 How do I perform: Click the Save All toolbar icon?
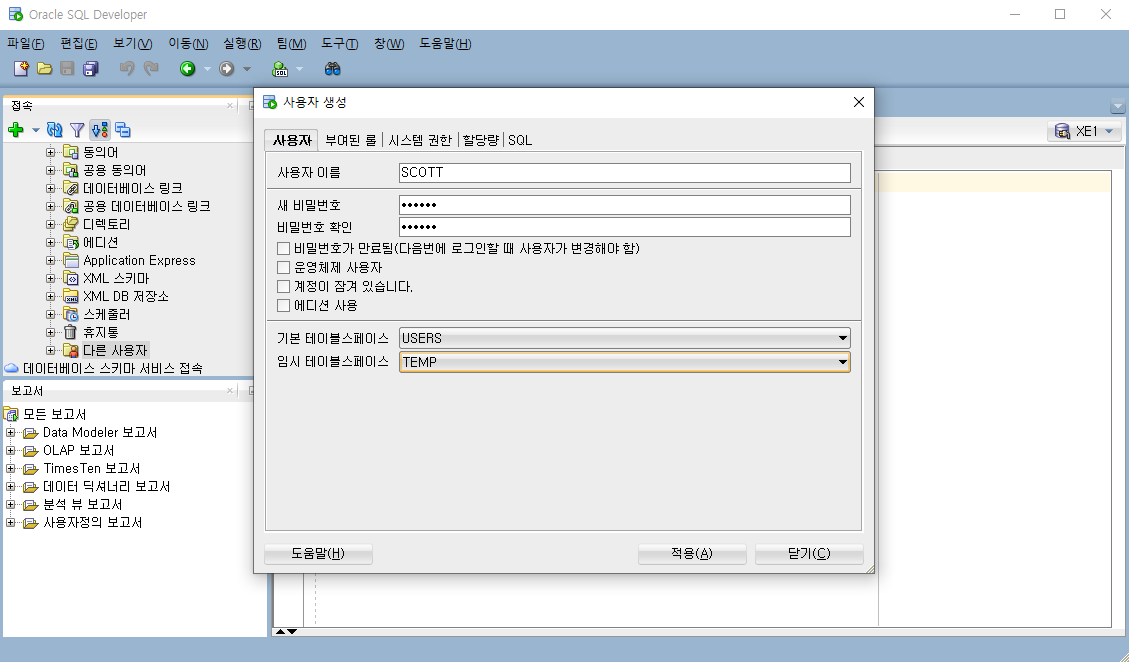pos(91,68)
